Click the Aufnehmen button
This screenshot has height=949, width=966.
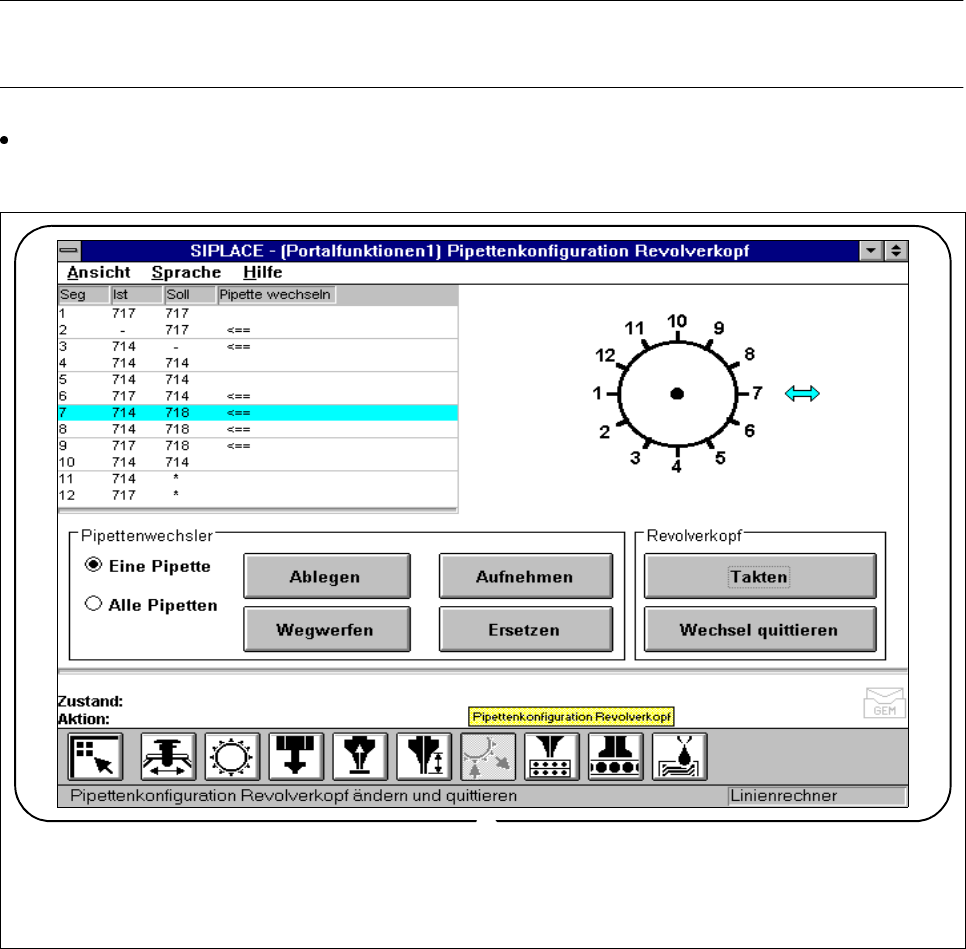coord(526,576)
